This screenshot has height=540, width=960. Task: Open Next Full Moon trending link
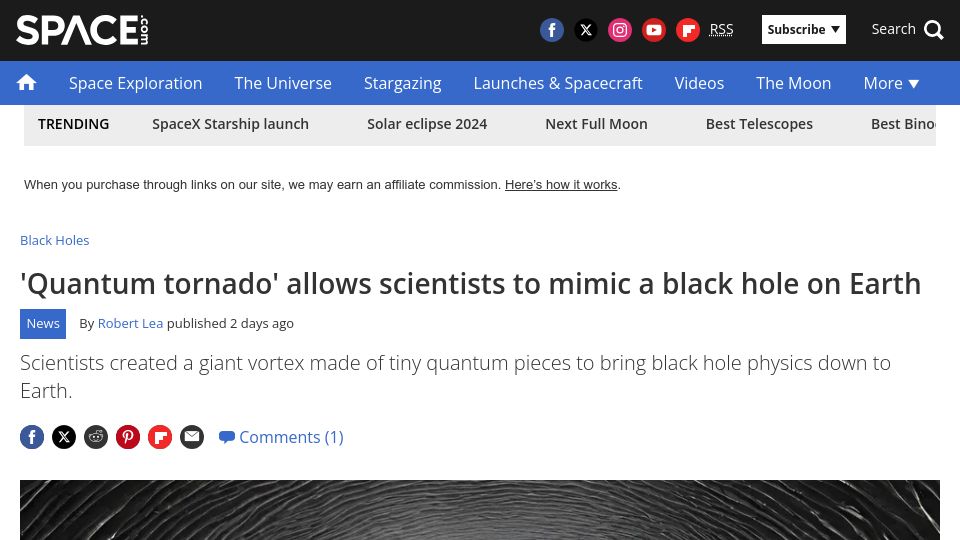[596, 124]
